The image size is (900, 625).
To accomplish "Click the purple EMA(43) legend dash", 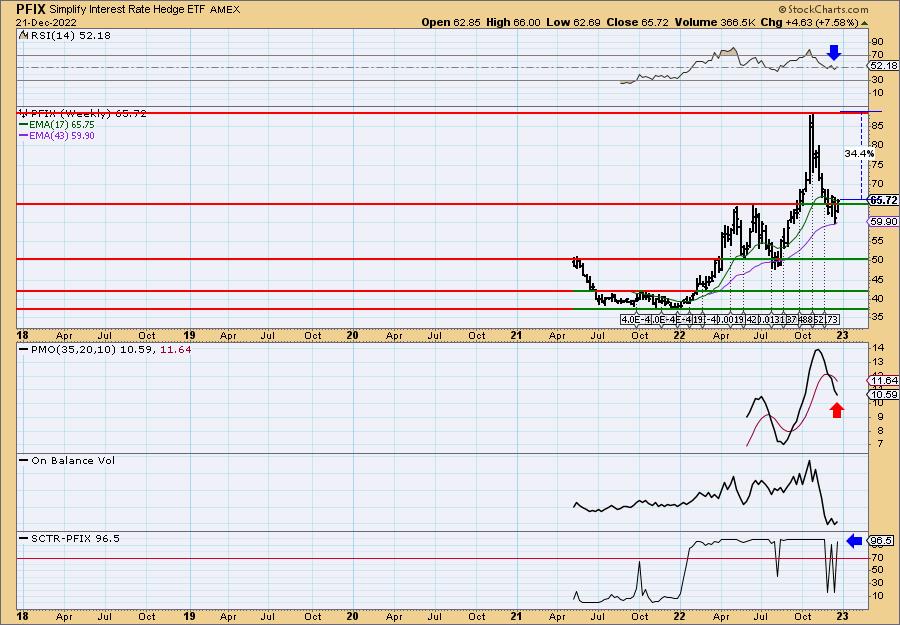I will pyautogui.click(x=24, y=136).
